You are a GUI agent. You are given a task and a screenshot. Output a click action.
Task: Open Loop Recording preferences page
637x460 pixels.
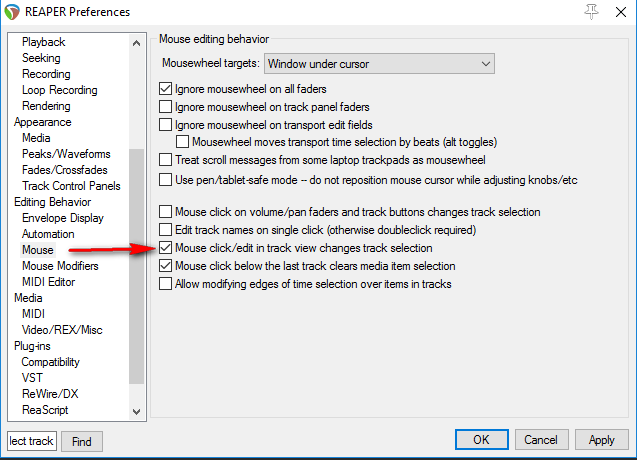point(60,90)
